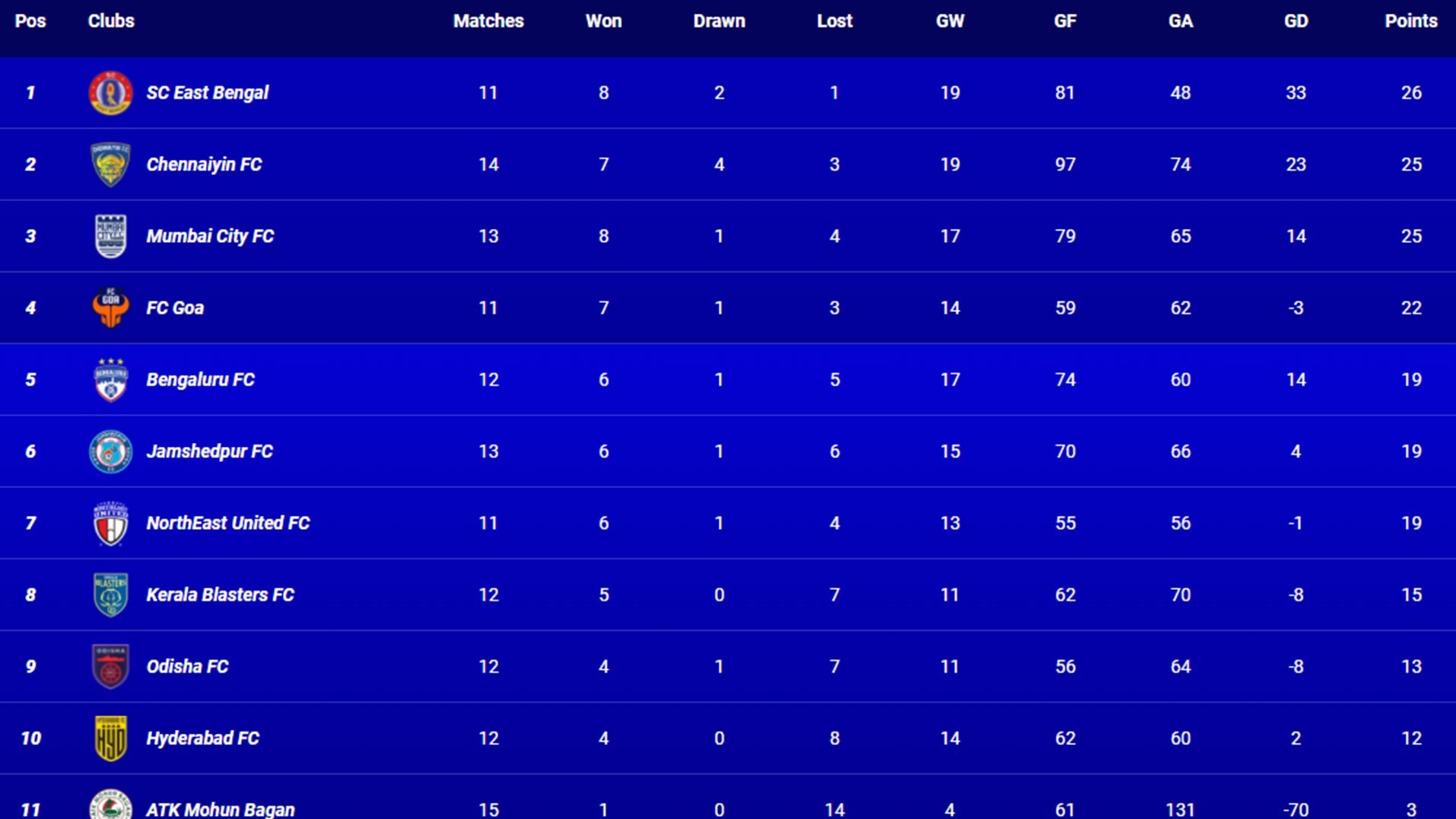Select the NorthEast United FC shield
The image size is (1456, 819).
110,523
